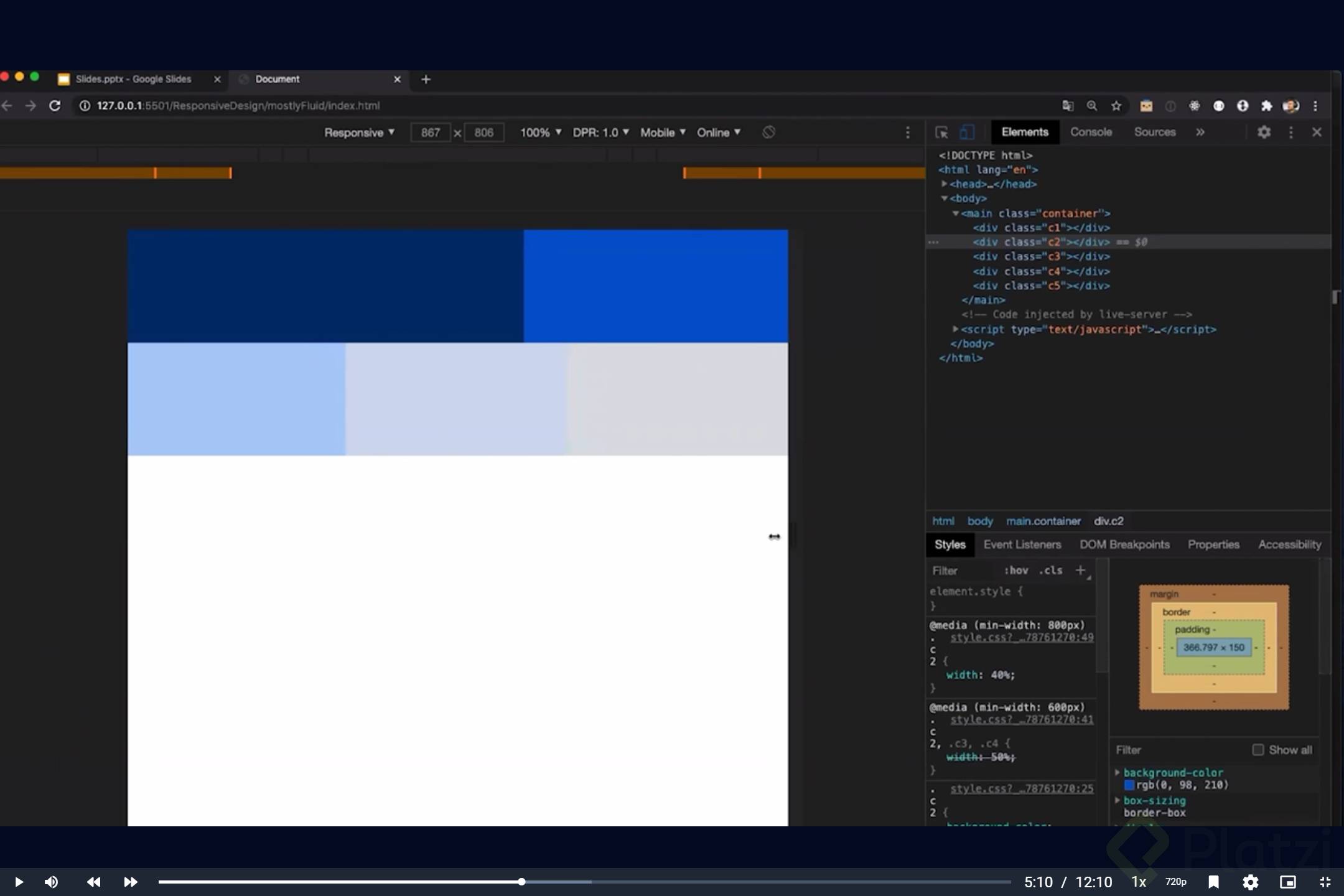This screenshot has width=1344, height=896.
Task: Switch to the Elements tab
Action: tap(1025, 132)
